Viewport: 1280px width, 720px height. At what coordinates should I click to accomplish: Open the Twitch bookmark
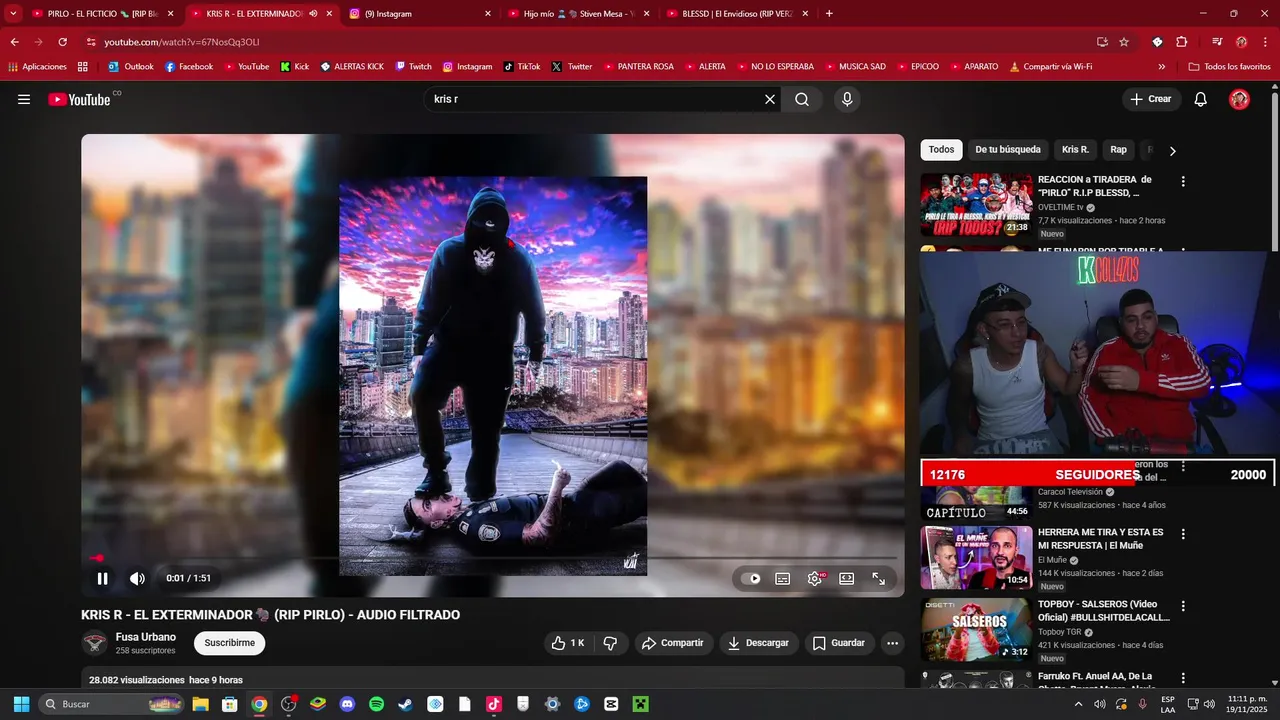coord(413,66)
